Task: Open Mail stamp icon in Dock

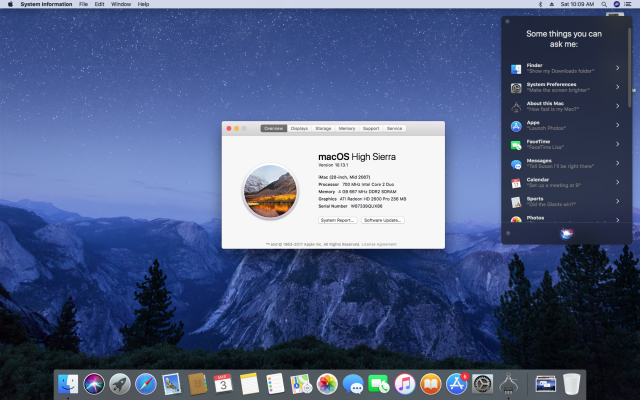Action: click(x=171, y=384)
